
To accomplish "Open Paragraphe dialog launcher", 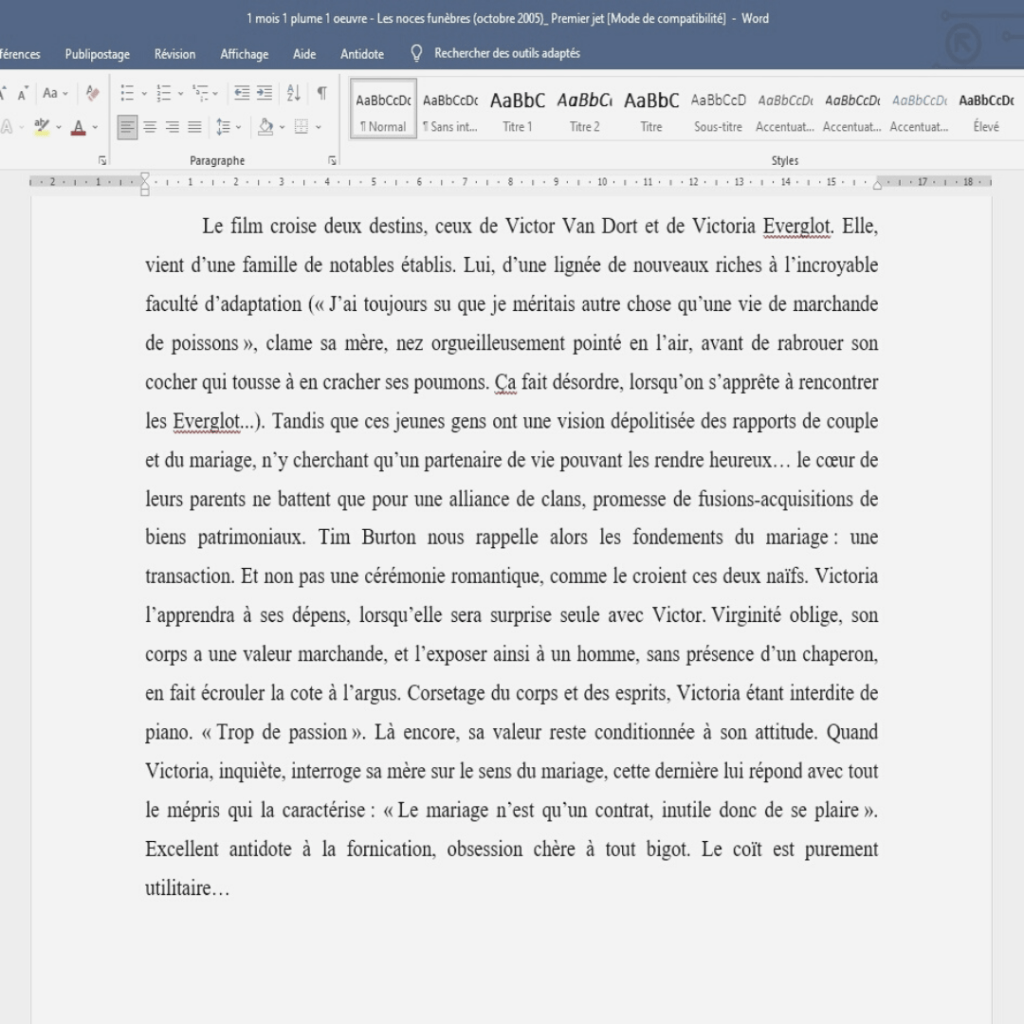I will [332, 160].
